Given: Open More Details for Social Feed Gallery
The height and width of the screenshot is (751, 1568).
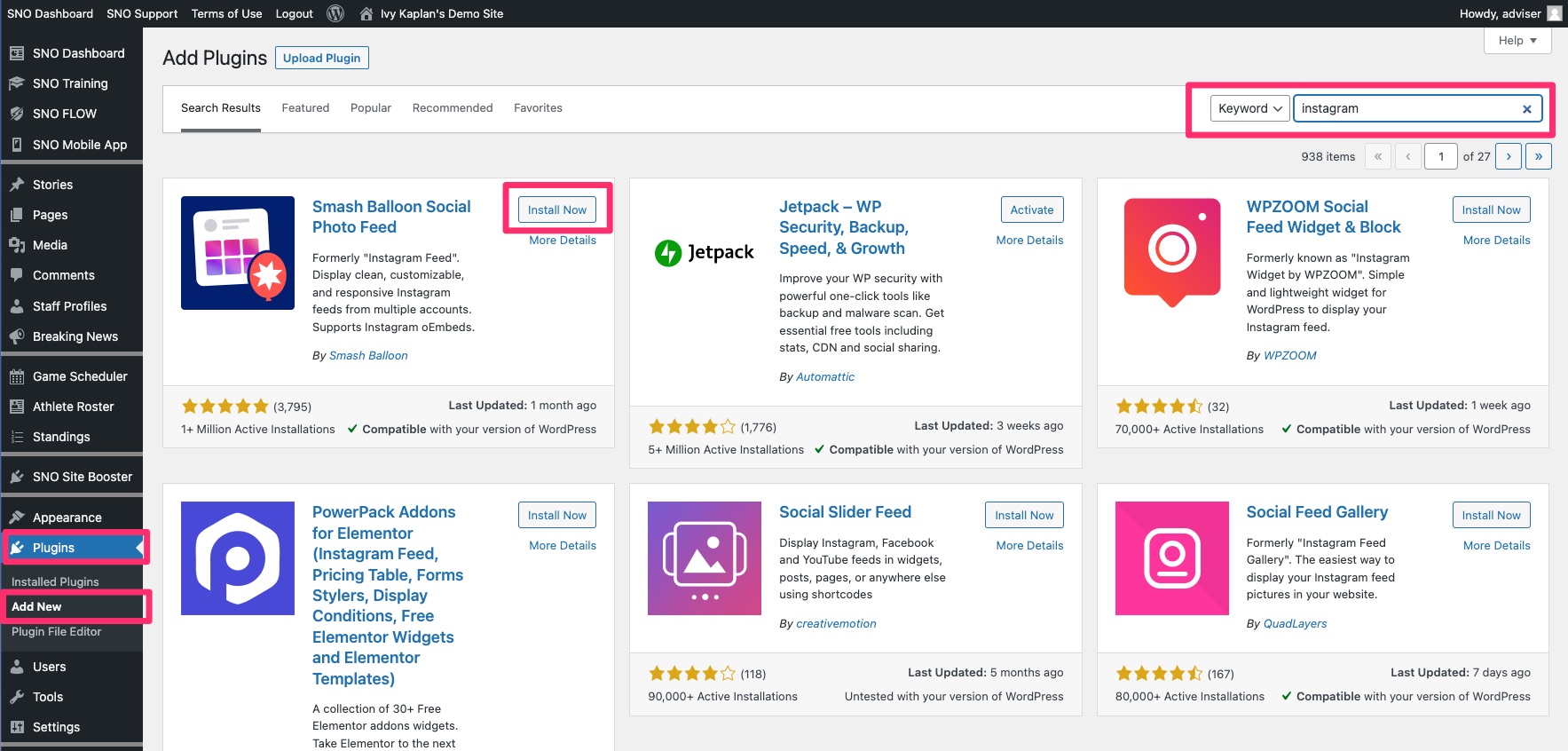Looking at the screenshot, I should point(1496,545).
